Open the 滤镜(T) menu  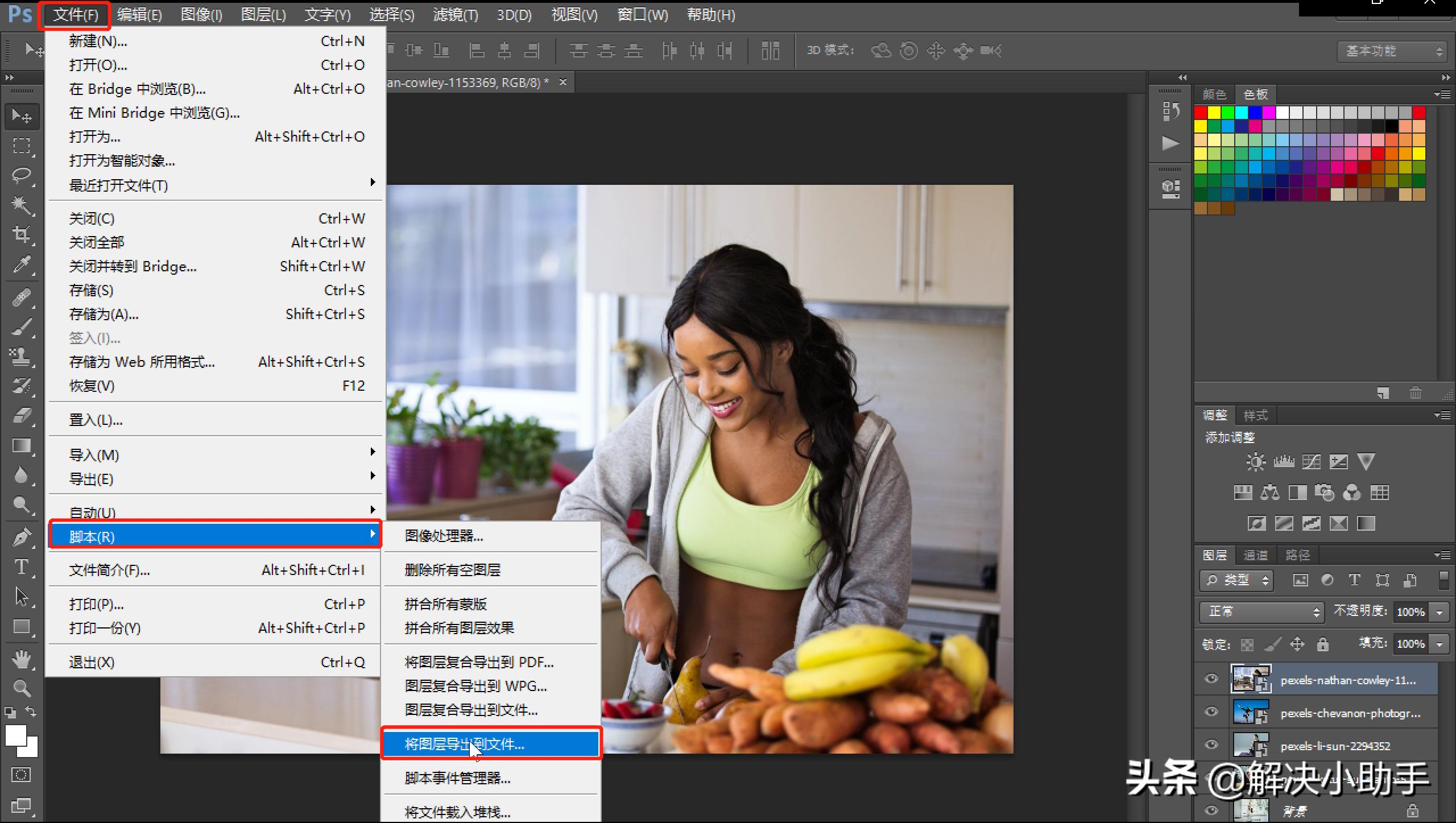click(x=455, y=15)
